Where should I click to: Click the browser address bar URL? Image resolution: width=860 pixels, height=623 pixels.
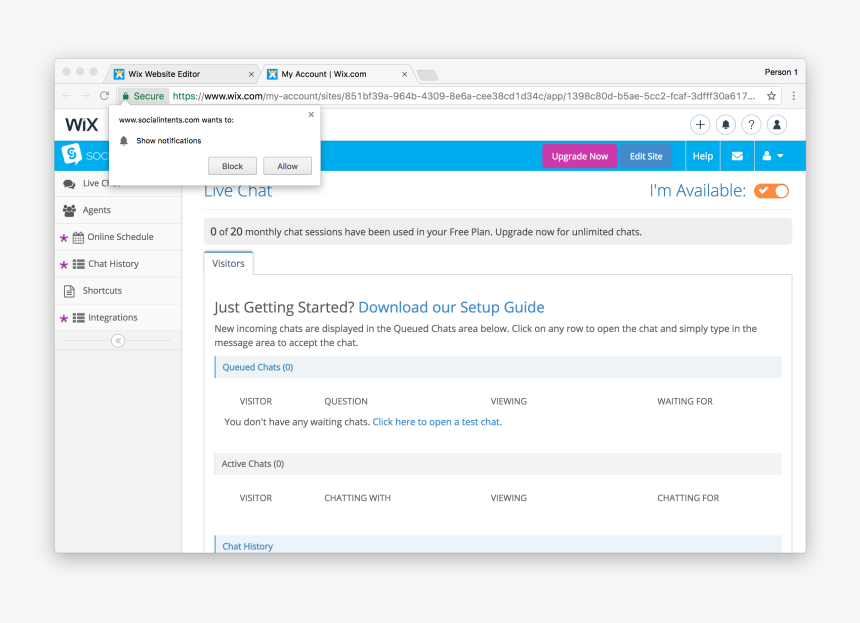[460, 96]
